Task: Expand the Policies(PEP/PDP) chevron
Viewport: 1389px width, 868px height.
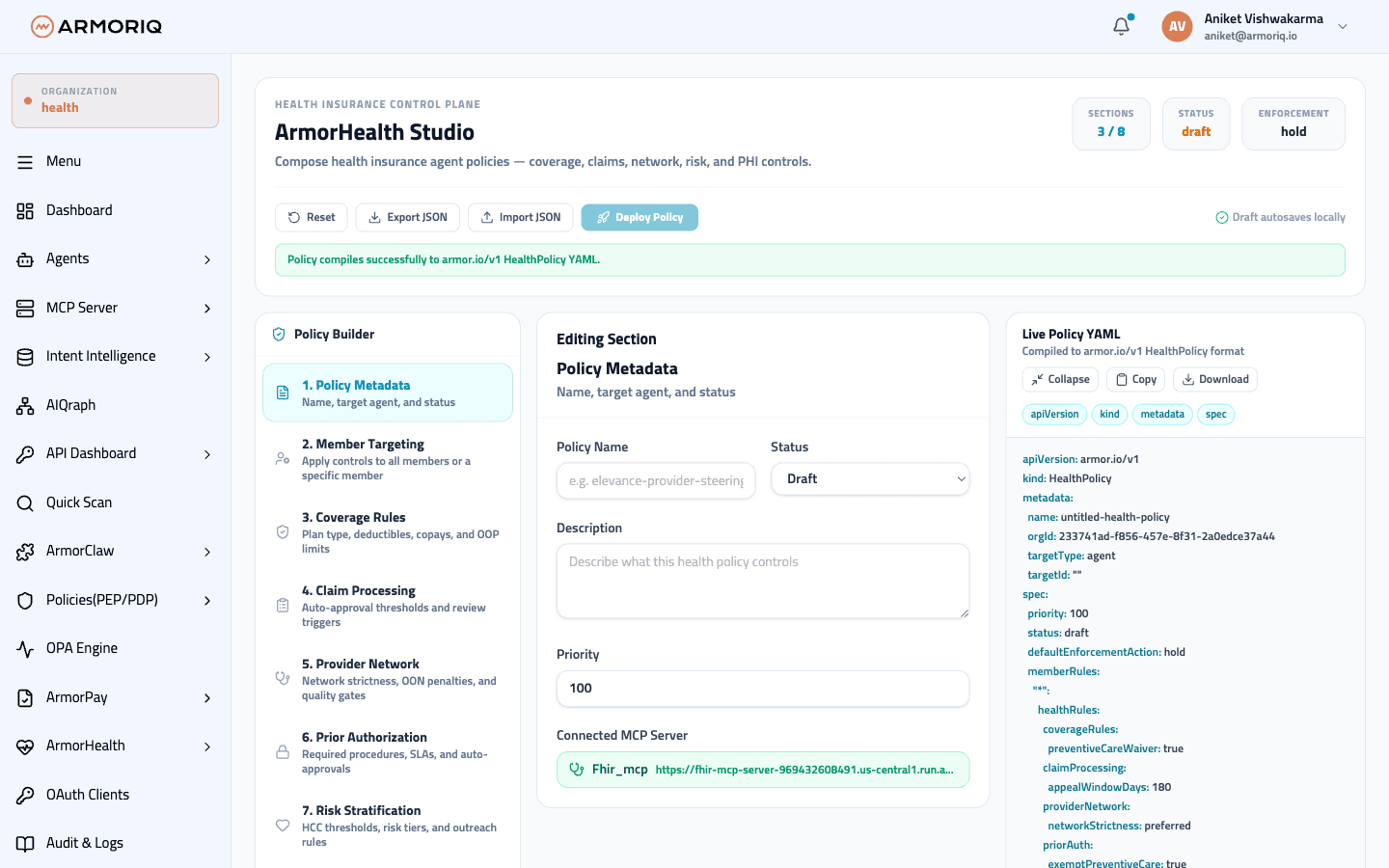Action: click(207, 600)
